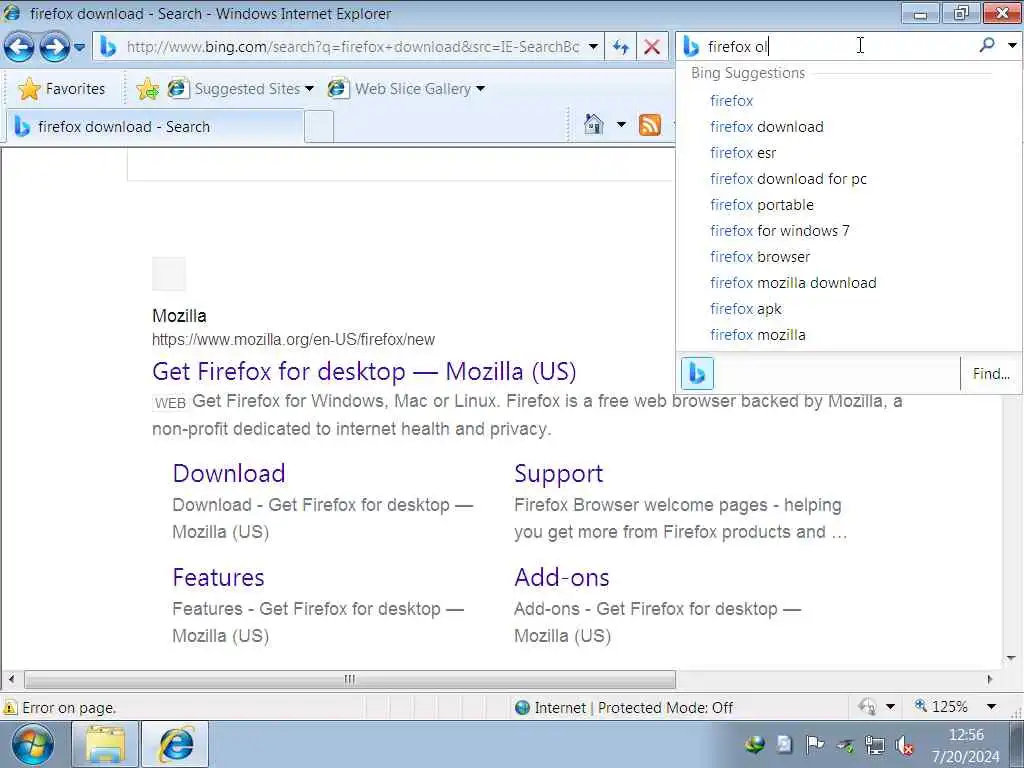Click the Action Center flag icon
Image resolution: width=1024 pixels, height=768 pixels.
click(x=814, y=744)
